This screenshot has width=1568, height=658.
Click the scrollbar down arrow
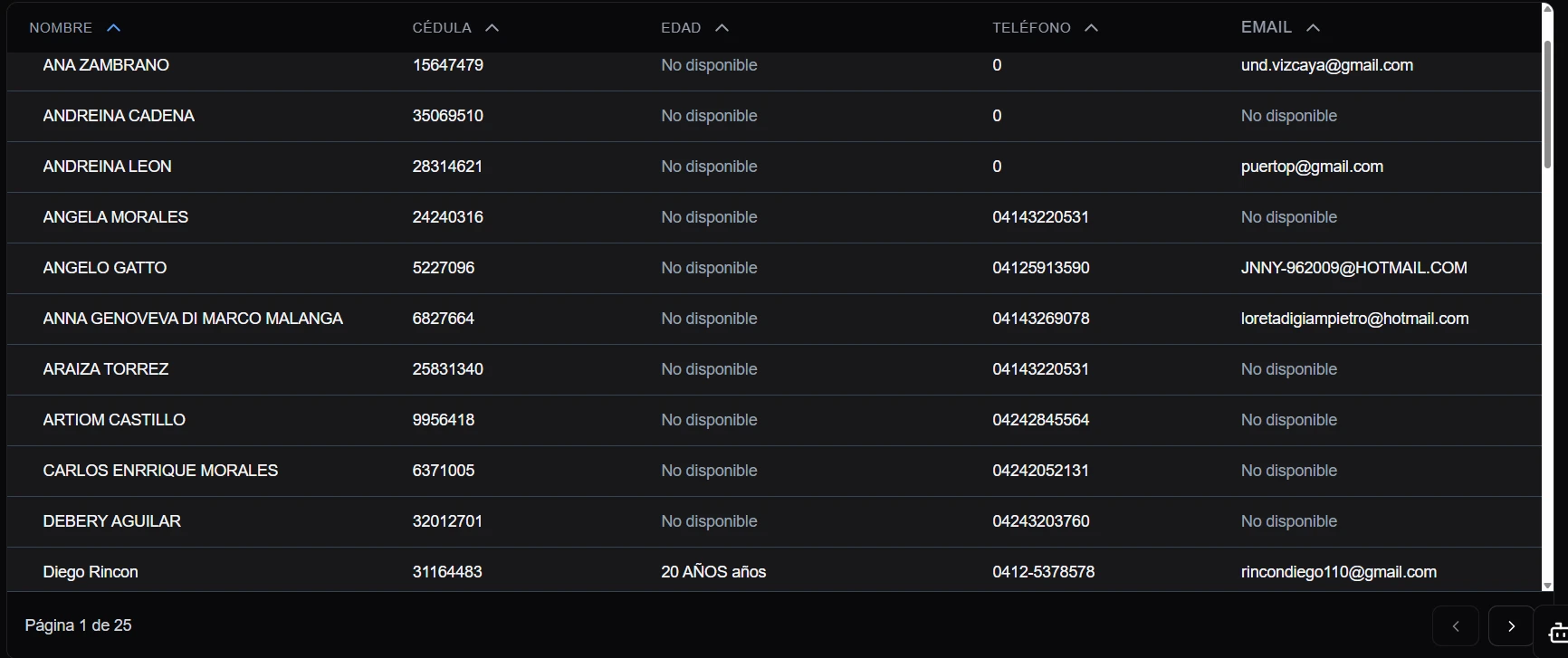(1547, 586)
